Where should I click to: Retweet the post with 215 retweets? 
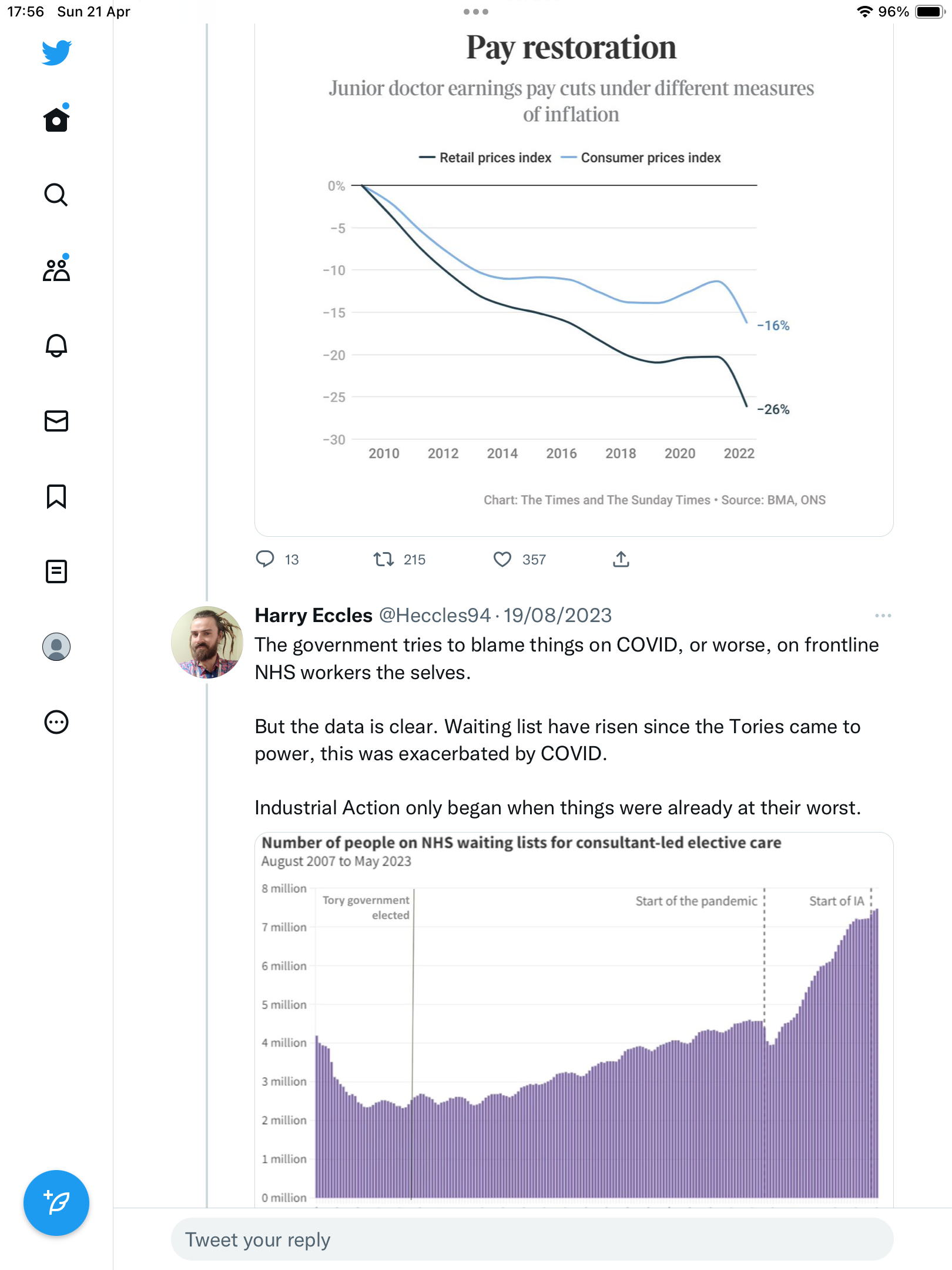384,559
